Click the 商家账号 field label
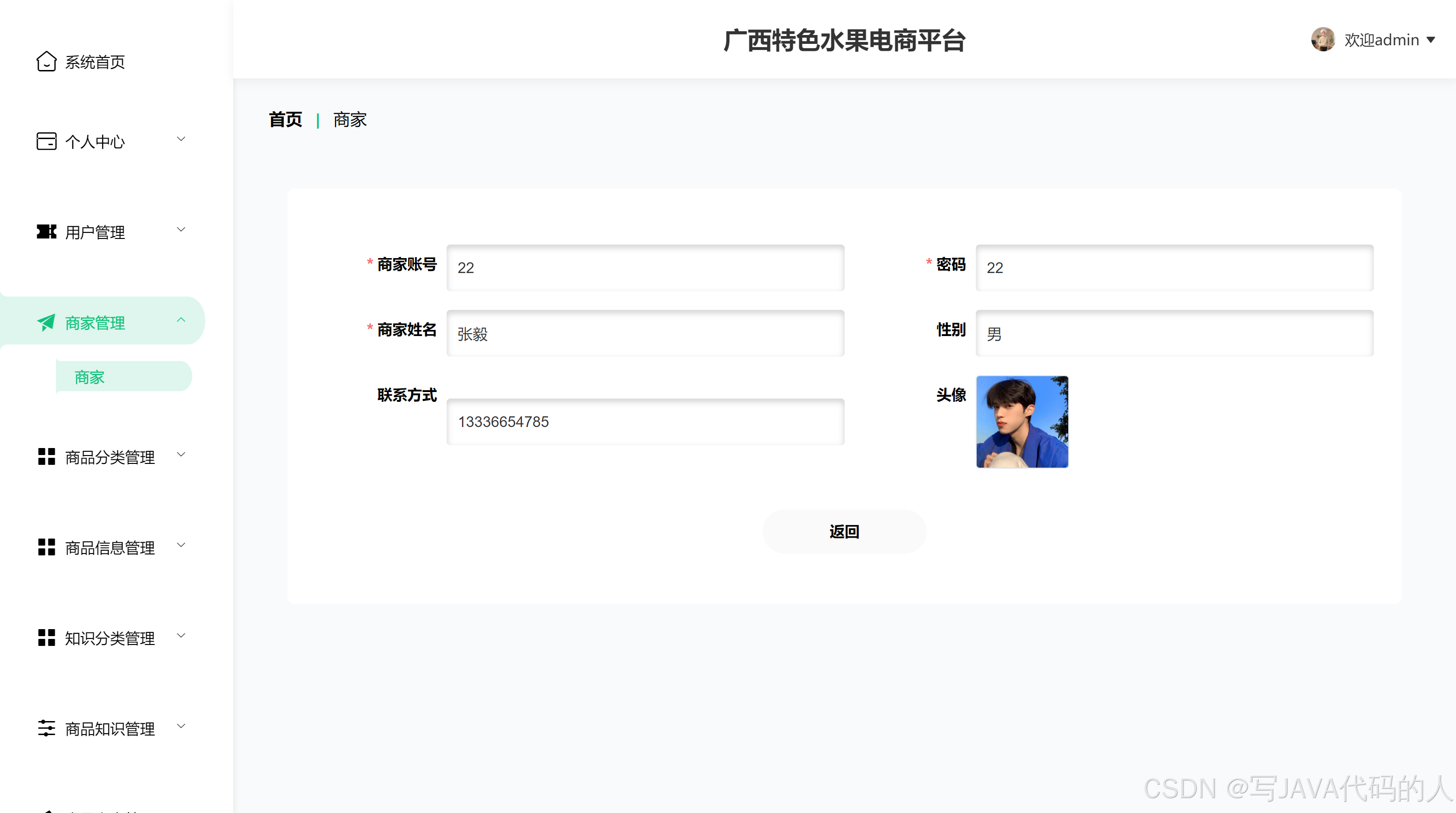 click(x=406, y=264)
